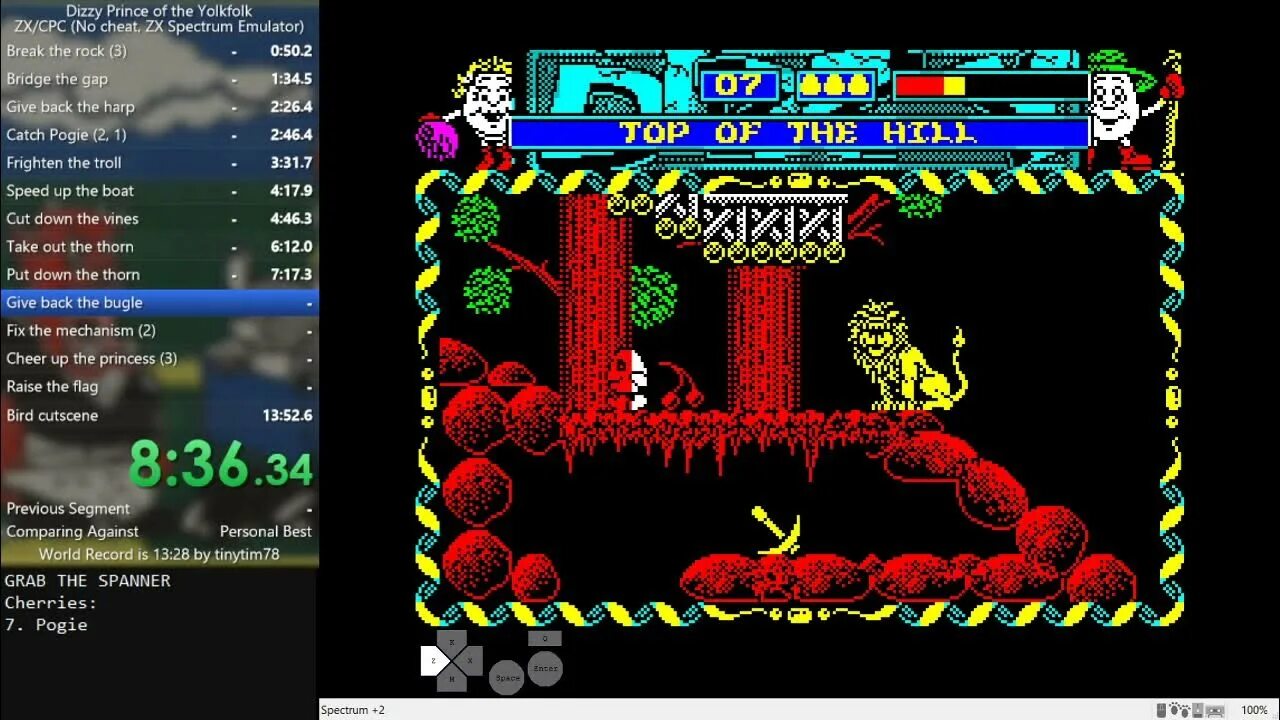Click the Q key above the Enter button
Screen dimensions: 1280x720
coord(545,638)
